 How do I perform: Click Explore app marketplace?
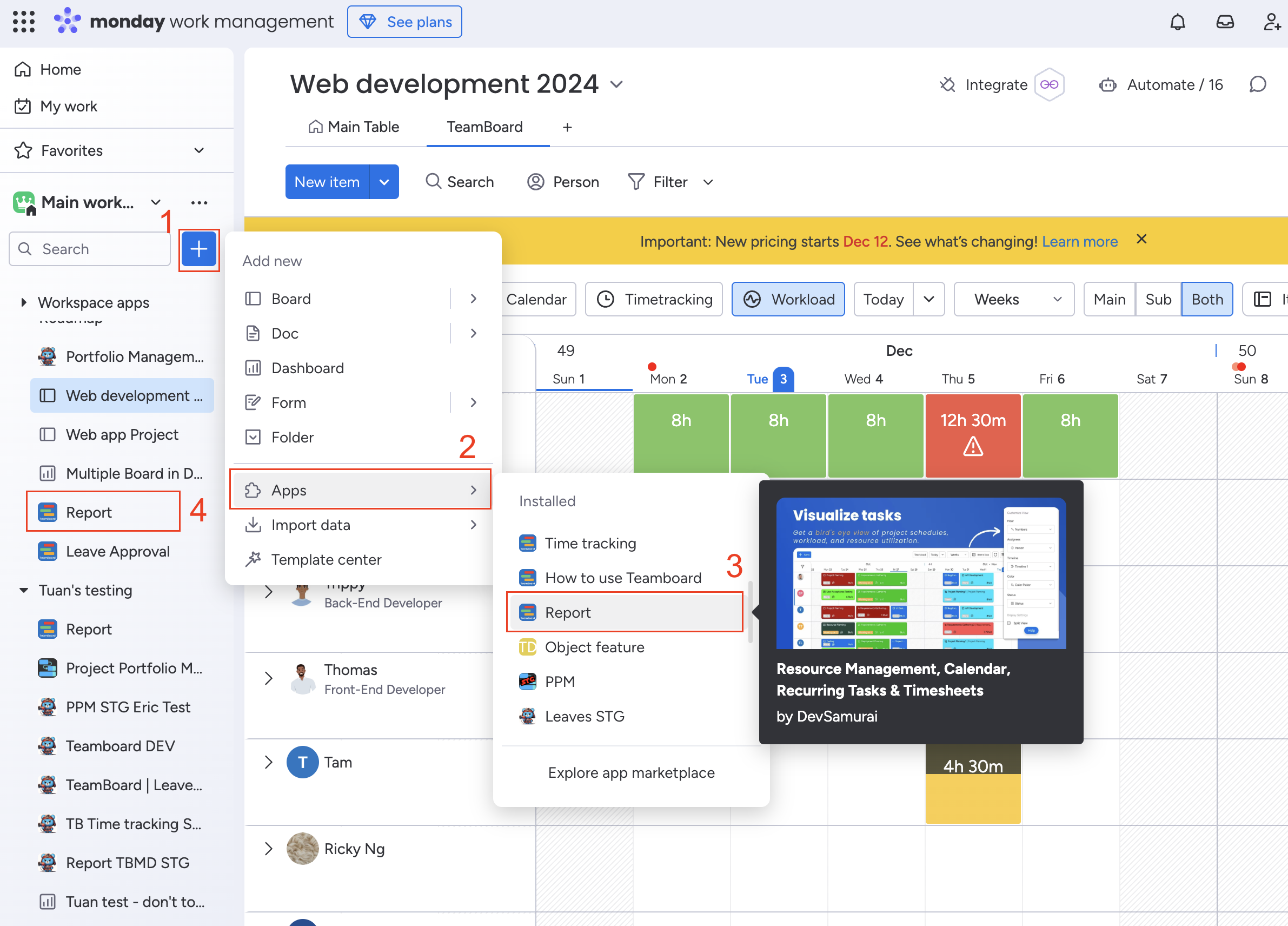[632, 772]
